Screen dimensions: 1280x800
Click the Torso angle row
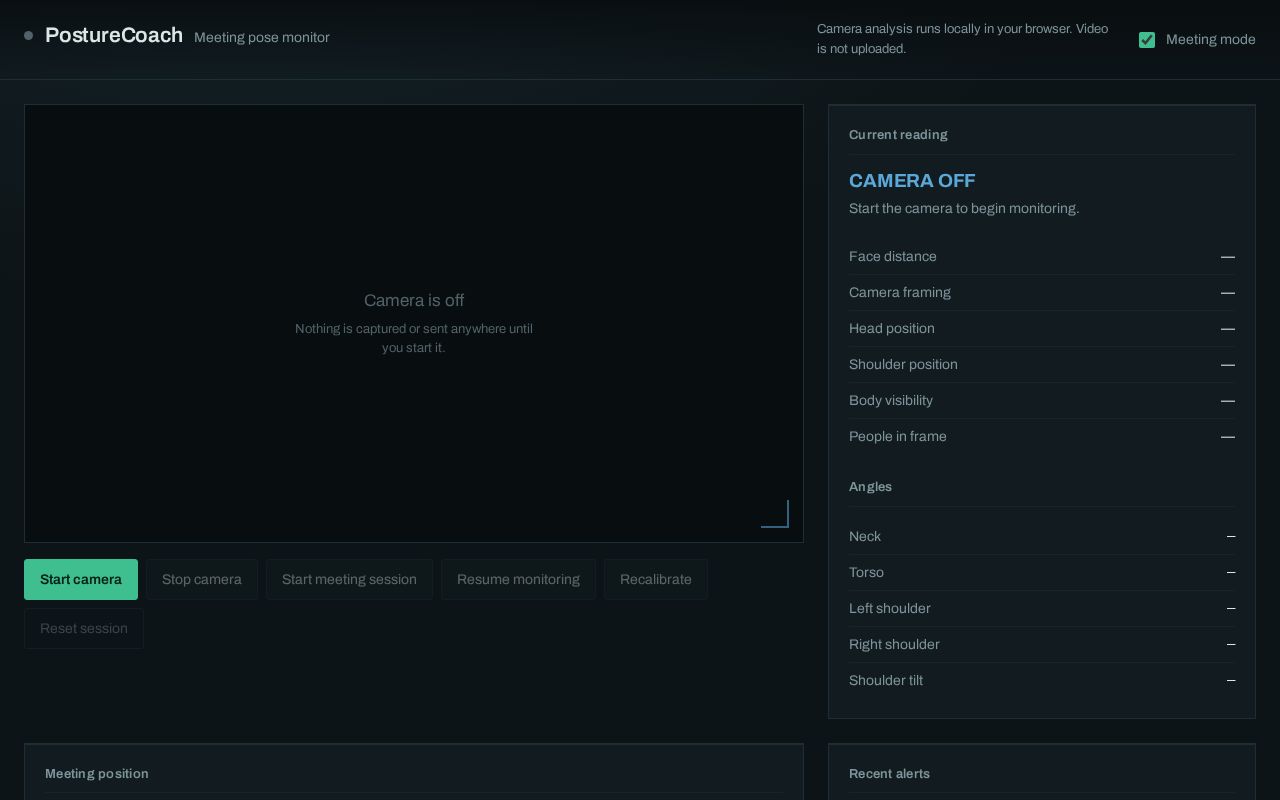[x=1042, y=573]
